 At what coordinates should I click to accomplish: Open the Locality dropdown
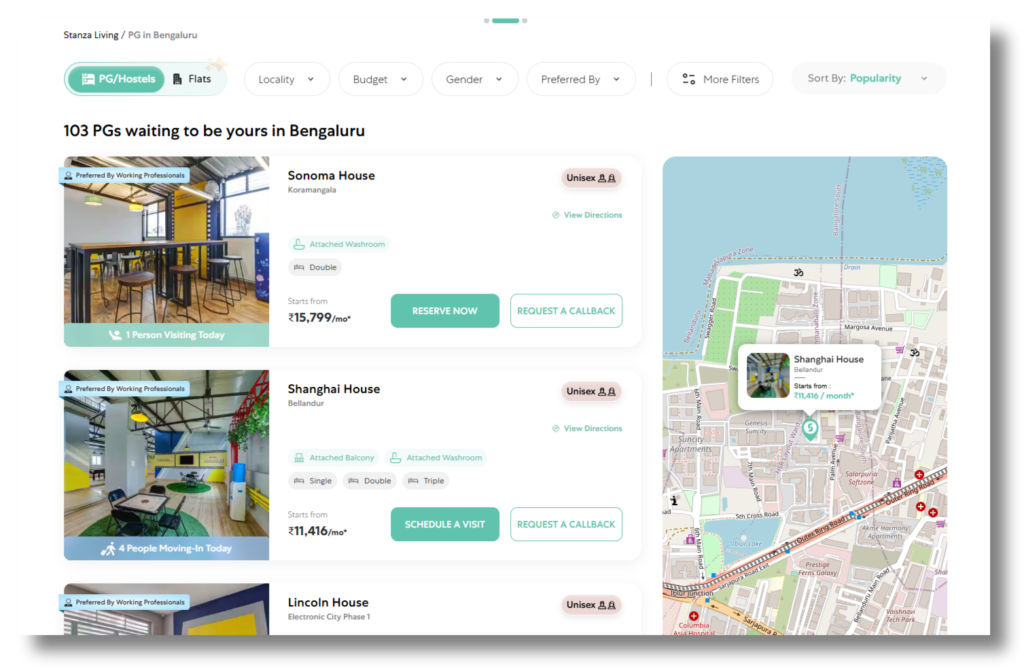coord(287,78)
